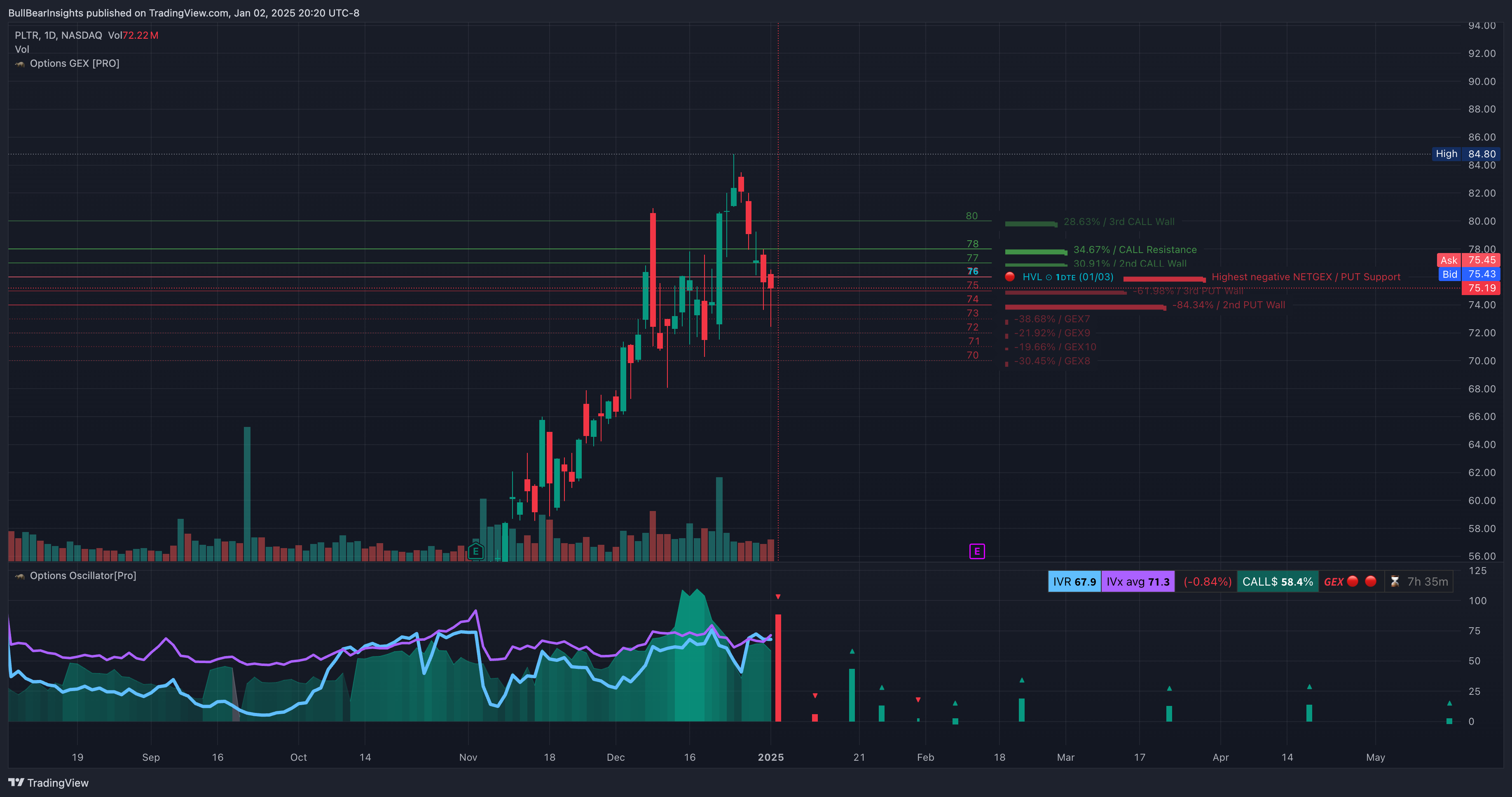Click the Options GEX [PRO] indicator icon
1512x797 pixels.
[20, 63]
